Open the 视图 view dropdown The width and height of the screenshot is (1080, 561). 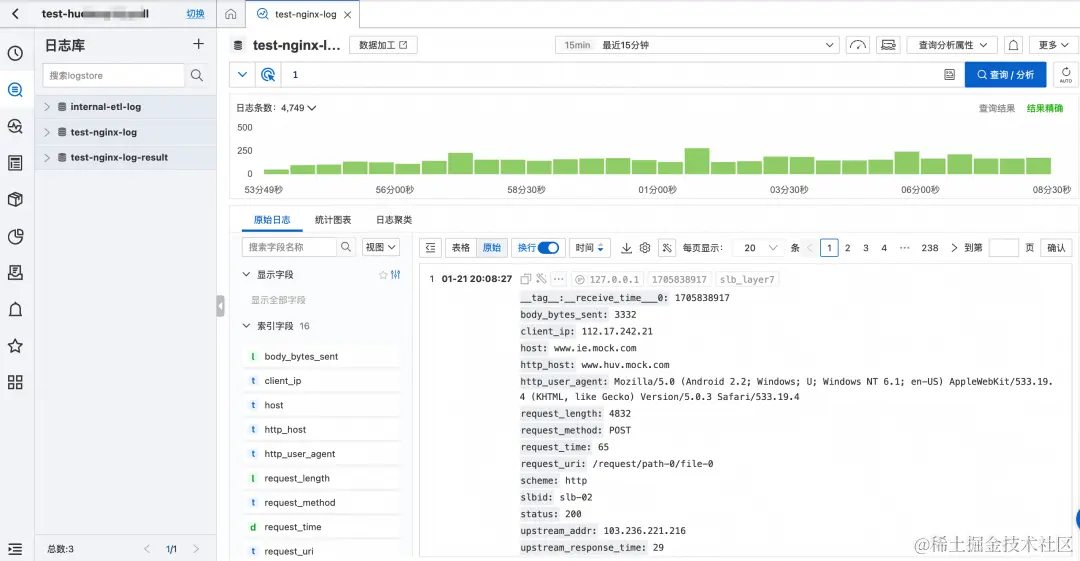381,247
